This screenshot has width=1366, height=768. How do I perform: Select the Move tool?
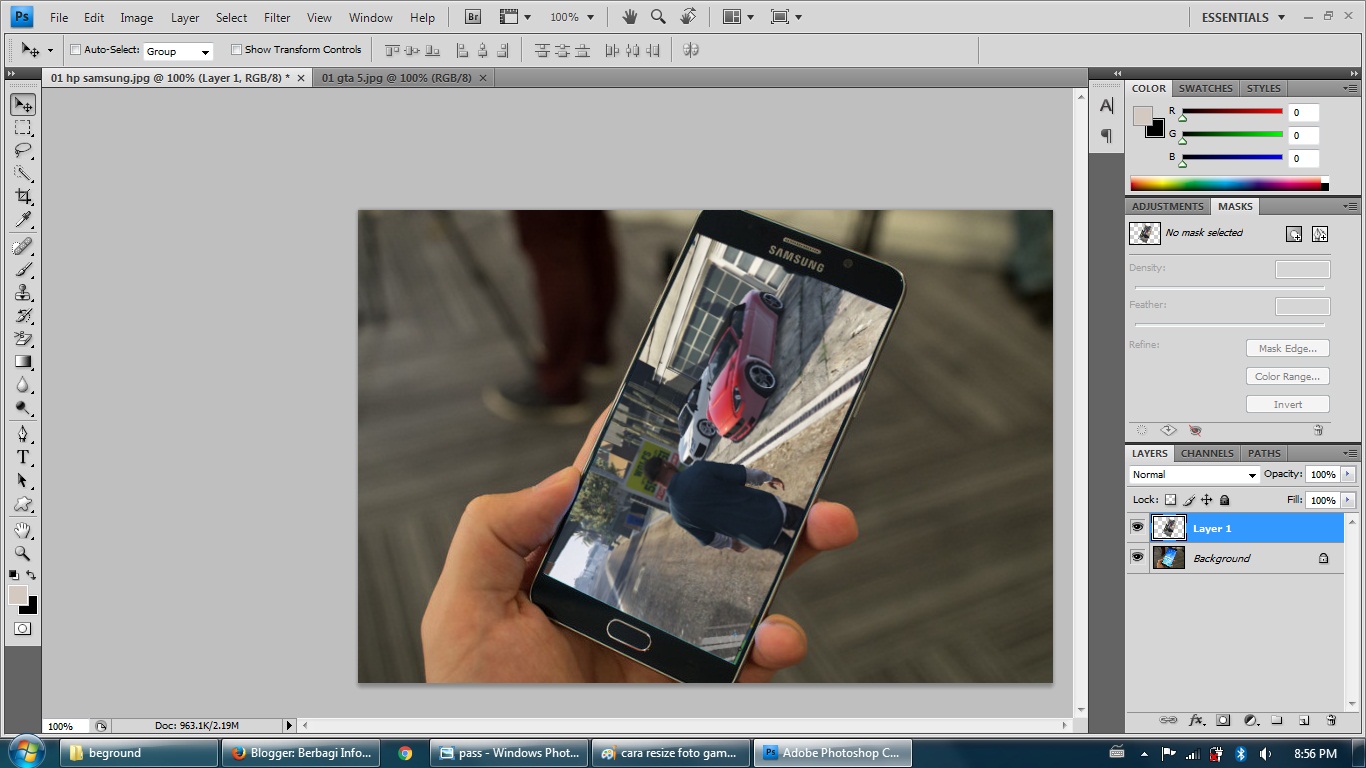(23, 105)
